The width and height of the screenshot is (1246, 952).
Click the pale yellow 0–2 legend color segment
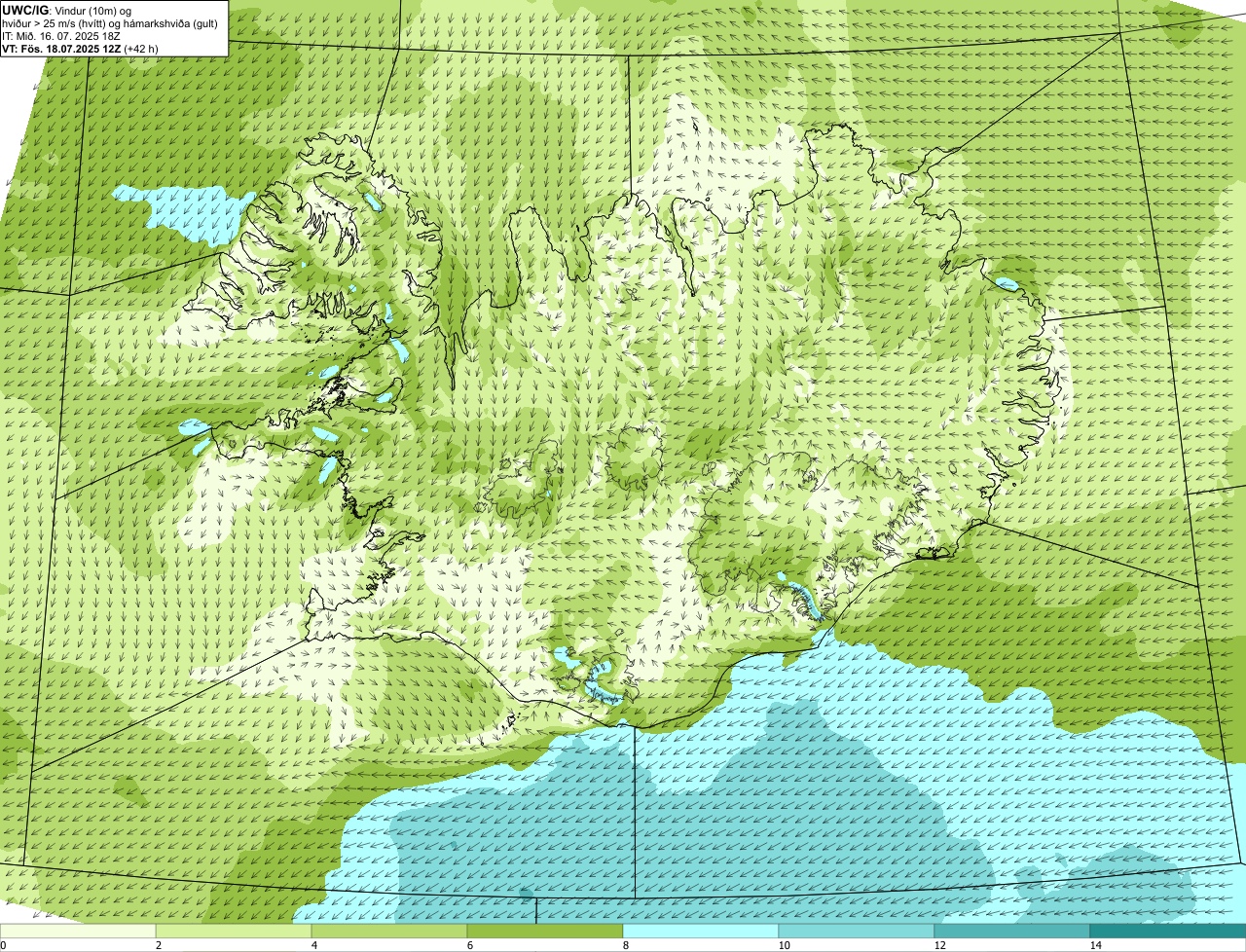[x=78, y=931]
